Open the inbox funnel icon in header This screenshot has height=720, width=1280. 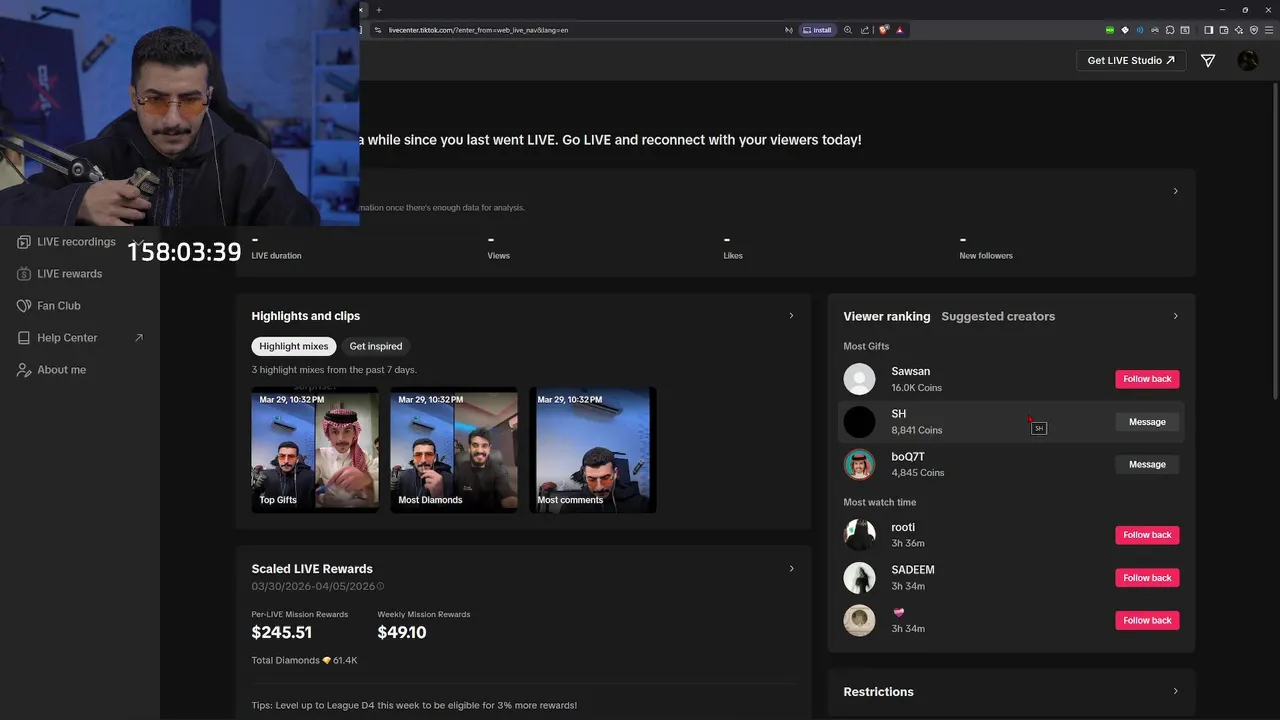(x=1208, y=61)
